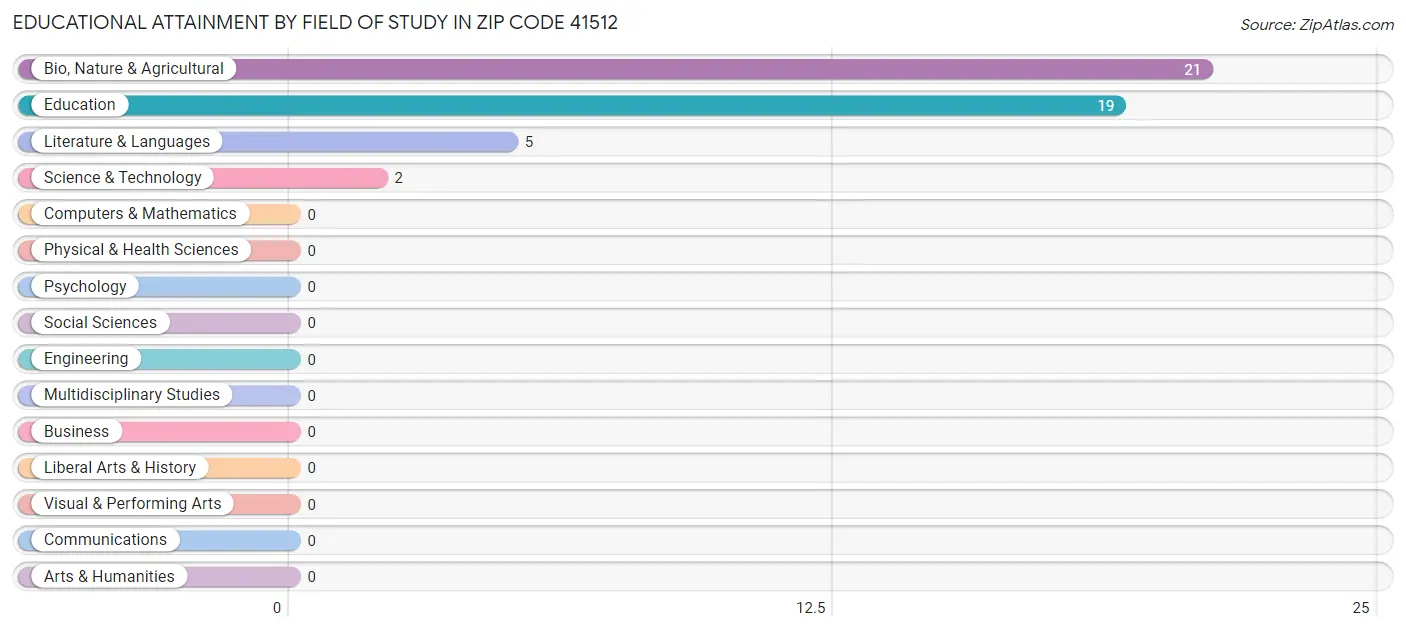Click the value 19 on the Education bar

coord(1105,106)
